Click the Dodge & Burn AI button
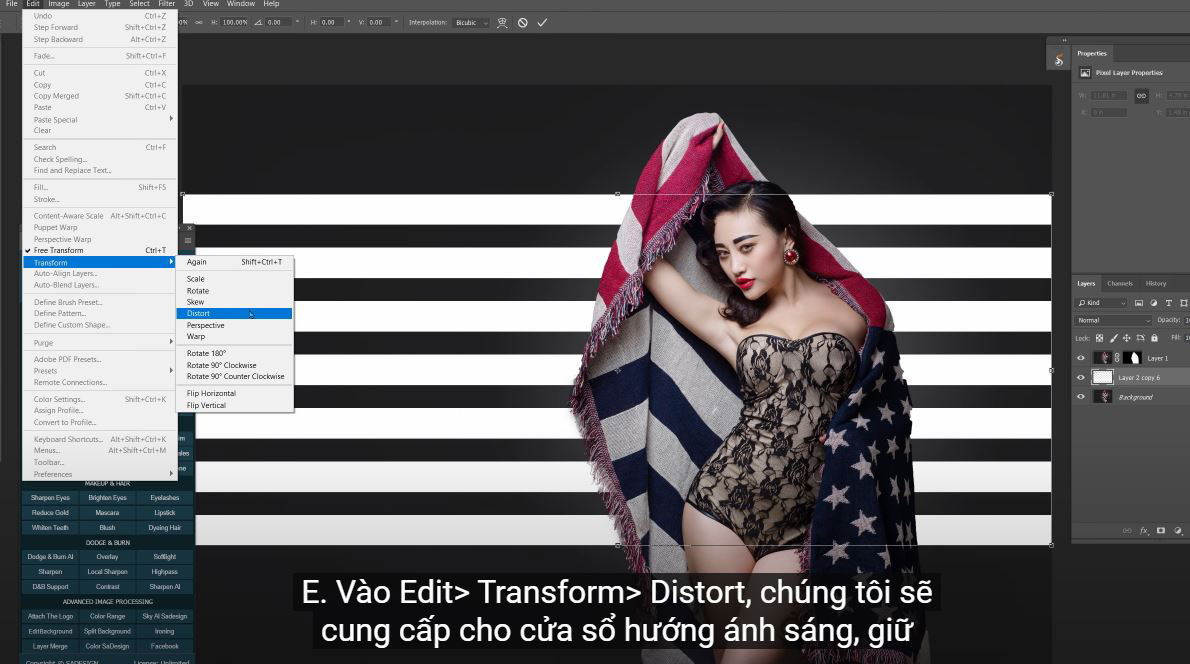This screenshot has width=1190, height=664. pos(50,557)
